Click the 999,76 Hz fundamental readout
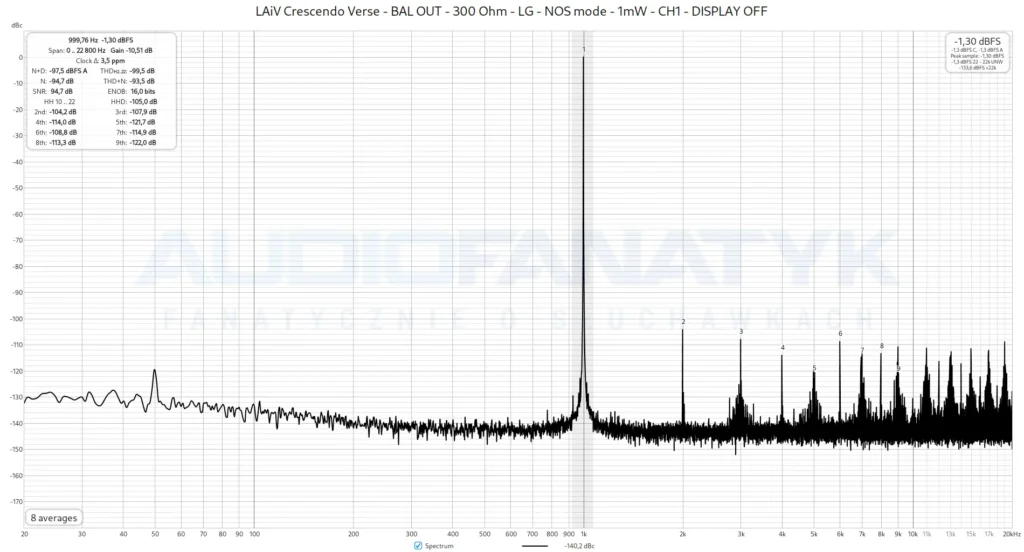This screenshot has width=1024, height=552. 83,40
